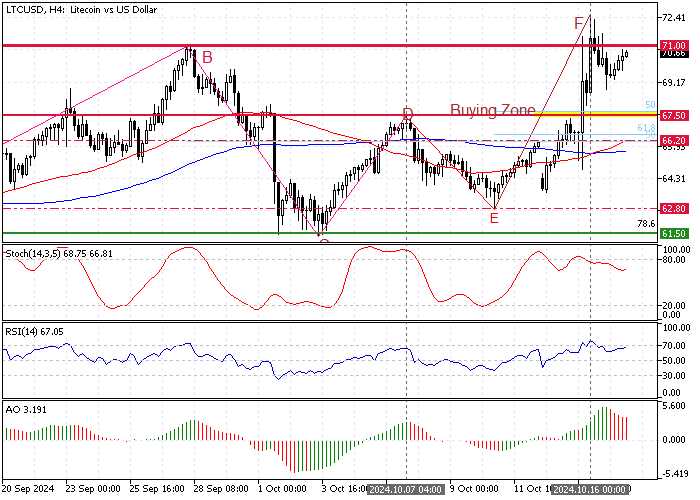The image size is (700, 500).
Task: Click the RSI 50.00 level value
Action: point(675,360)
